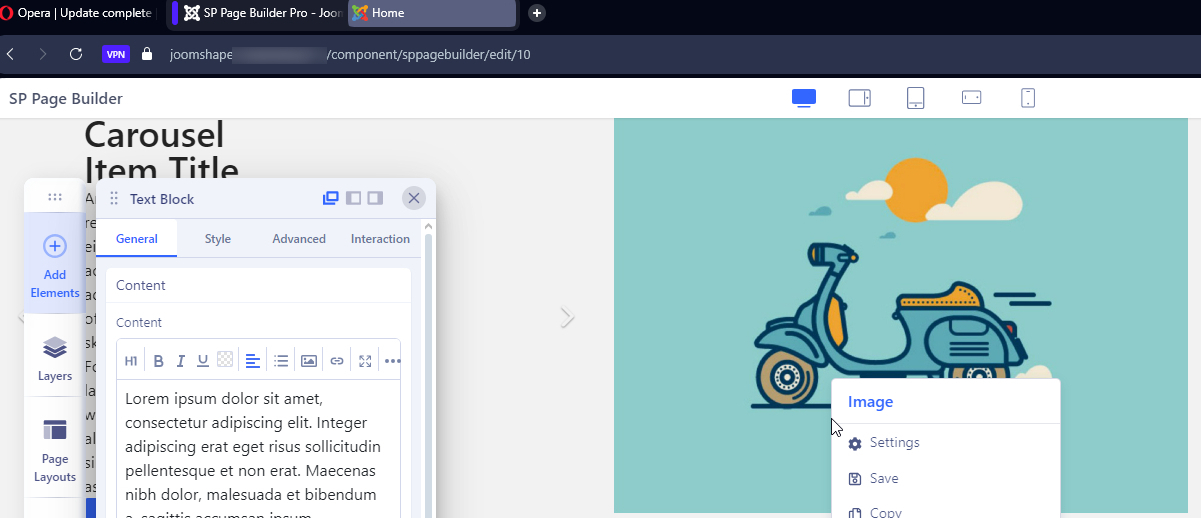The width and height of the screenshot is (1201, 518).
Task: Click Save in the Image menu
Action: [x=883, y=479]
